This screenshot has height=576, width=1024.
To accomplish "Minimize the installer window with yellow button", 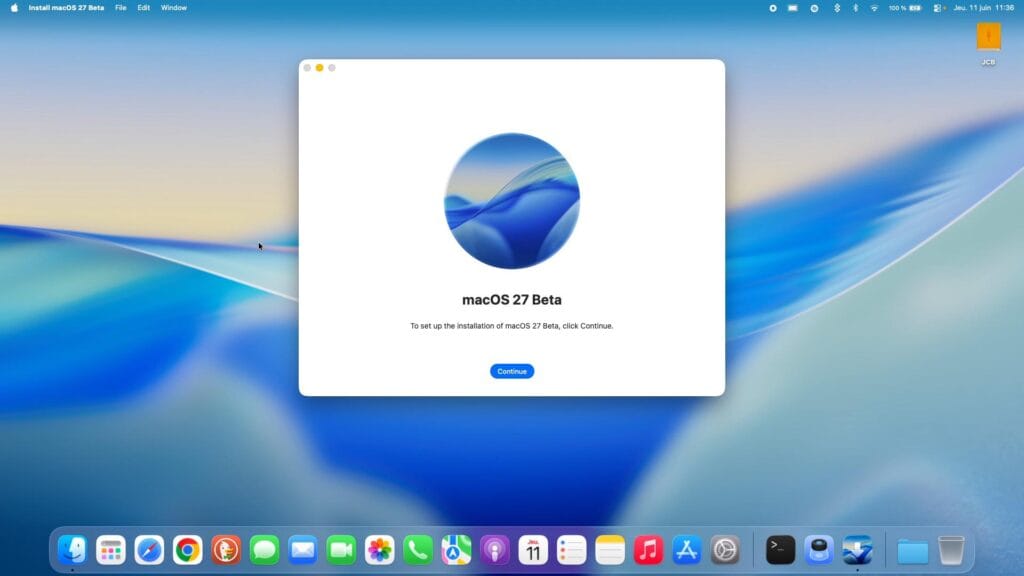I will click(319, 67).
